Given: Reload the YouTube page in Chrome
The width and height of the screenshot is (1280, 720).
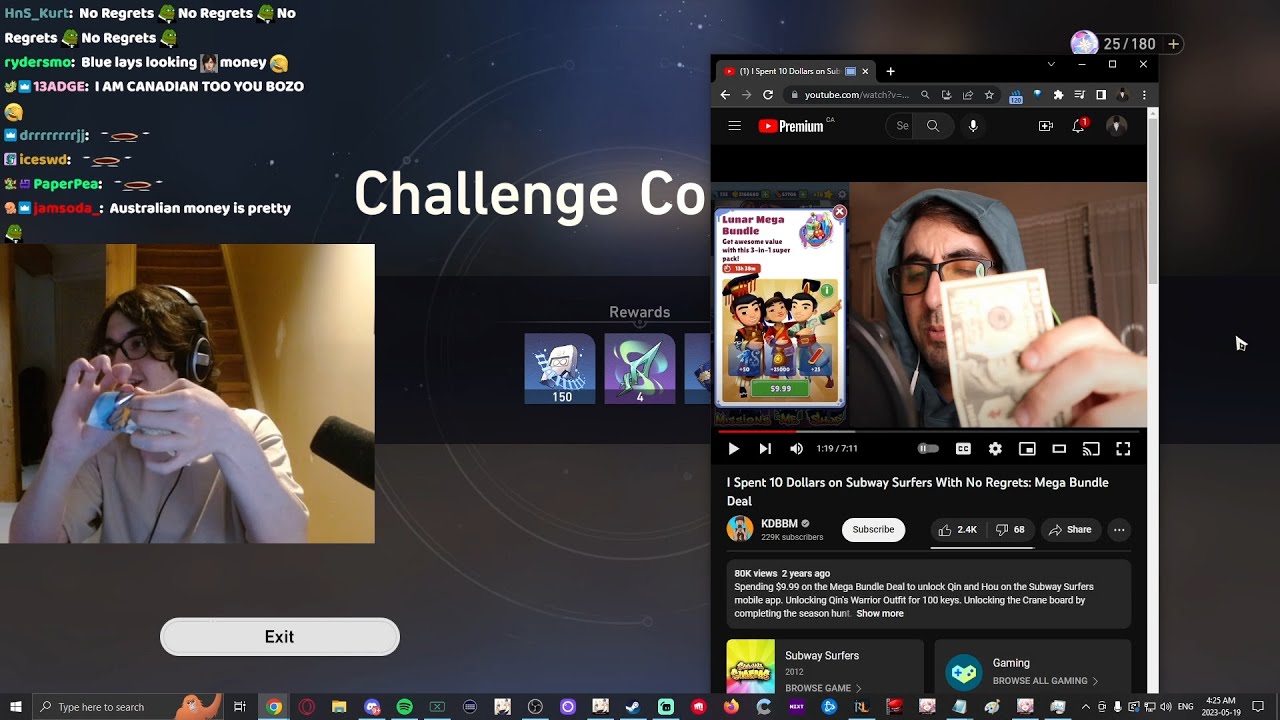Looking at the screenshot, I should (768, 95).
